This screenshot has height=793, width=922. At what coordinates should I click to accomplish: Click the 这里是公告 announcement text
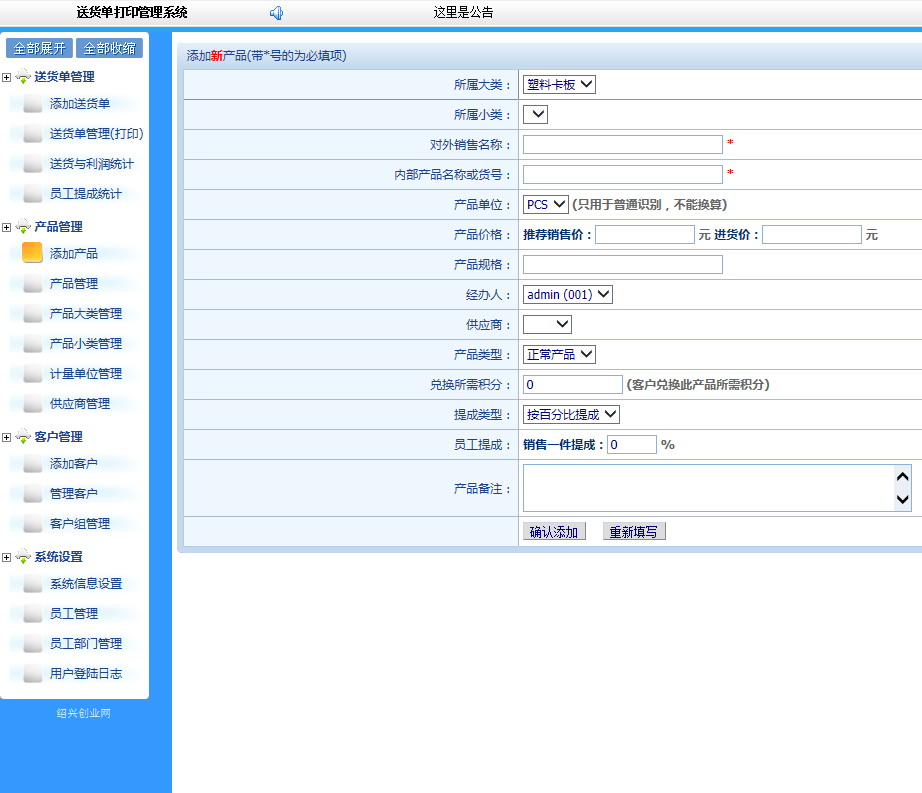pos(463,12)
